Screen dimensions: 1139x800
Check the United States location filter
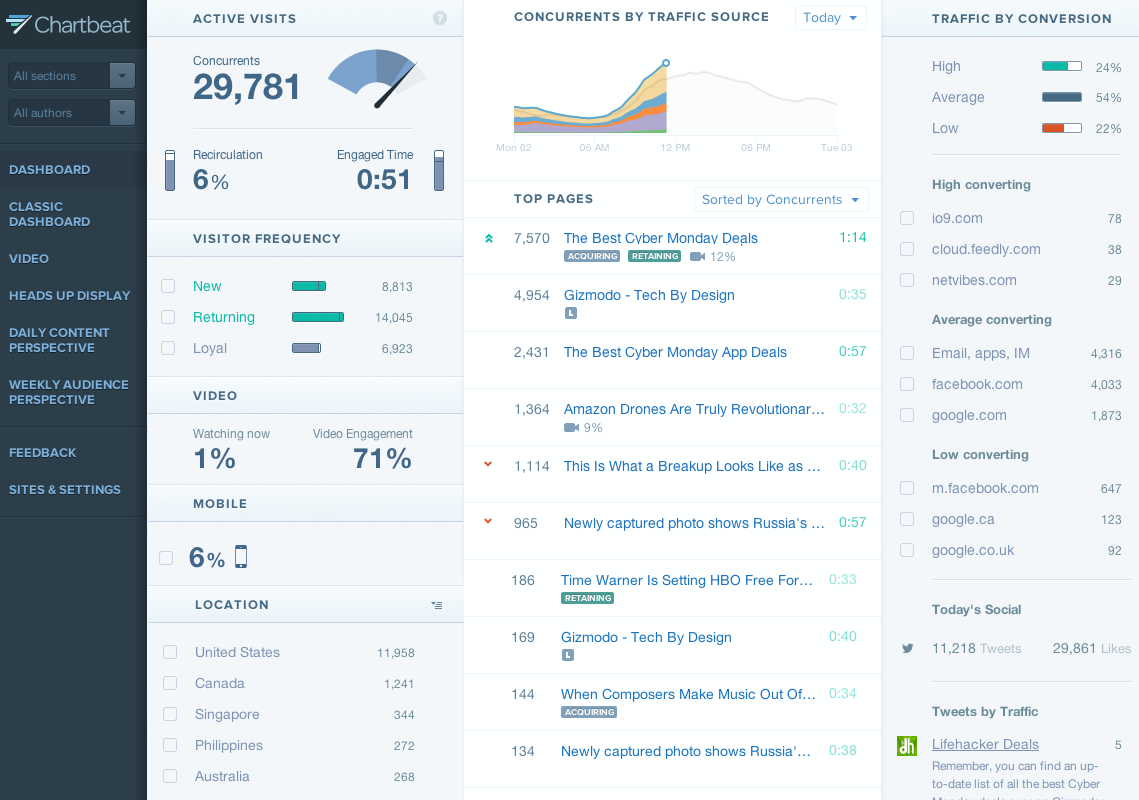168,652
